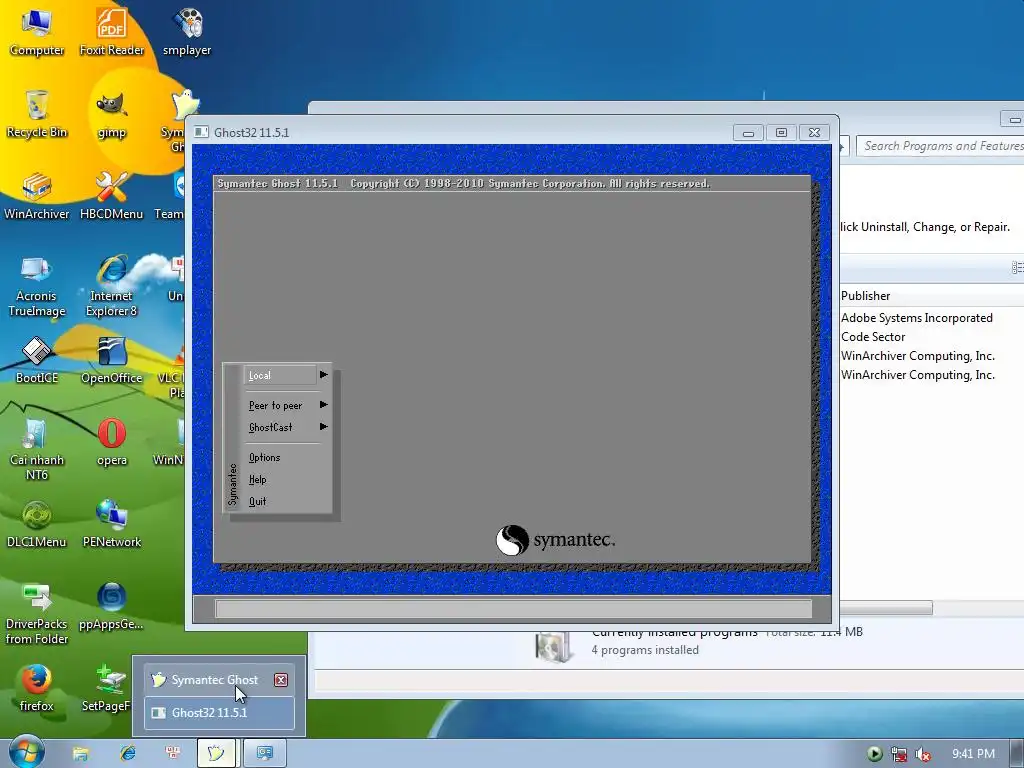The width and height of the screenshot is (1024, 768).
Task: Launch the gimp desktop icon
Action: tap(112, 114)
